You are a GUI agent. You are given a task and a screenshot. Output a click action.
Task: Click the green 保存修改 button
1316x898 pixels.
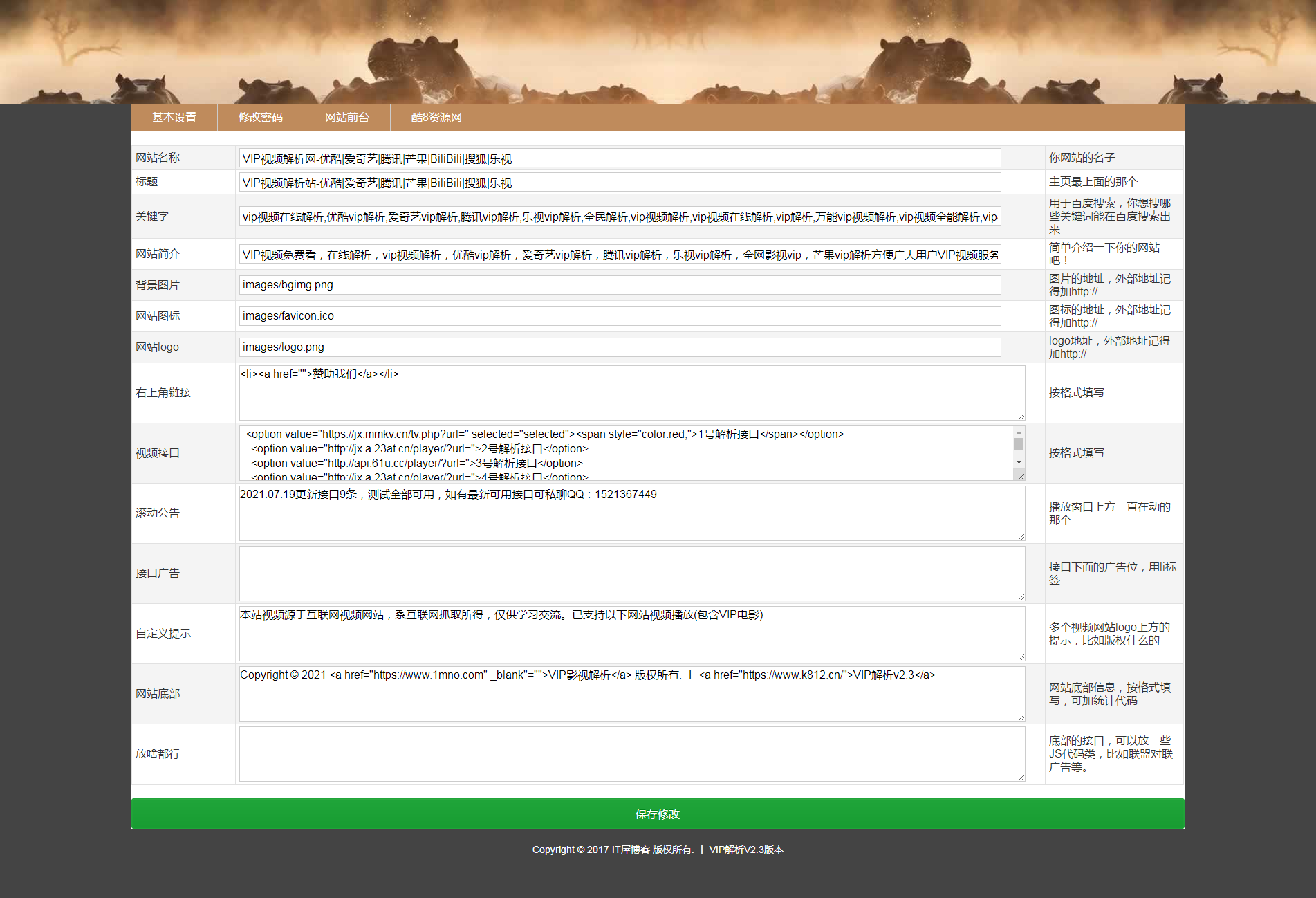tap(658, 814)
